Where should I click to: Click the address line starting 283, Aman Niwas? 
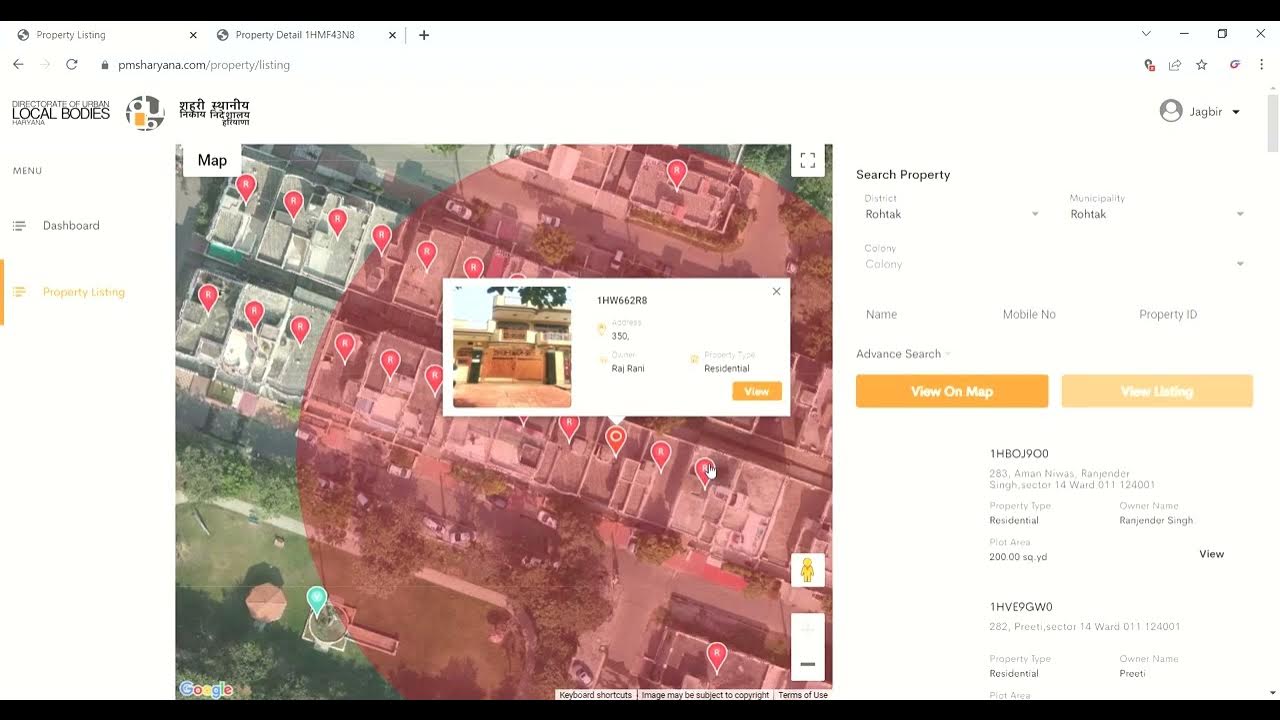click(x=1072, y=479)
